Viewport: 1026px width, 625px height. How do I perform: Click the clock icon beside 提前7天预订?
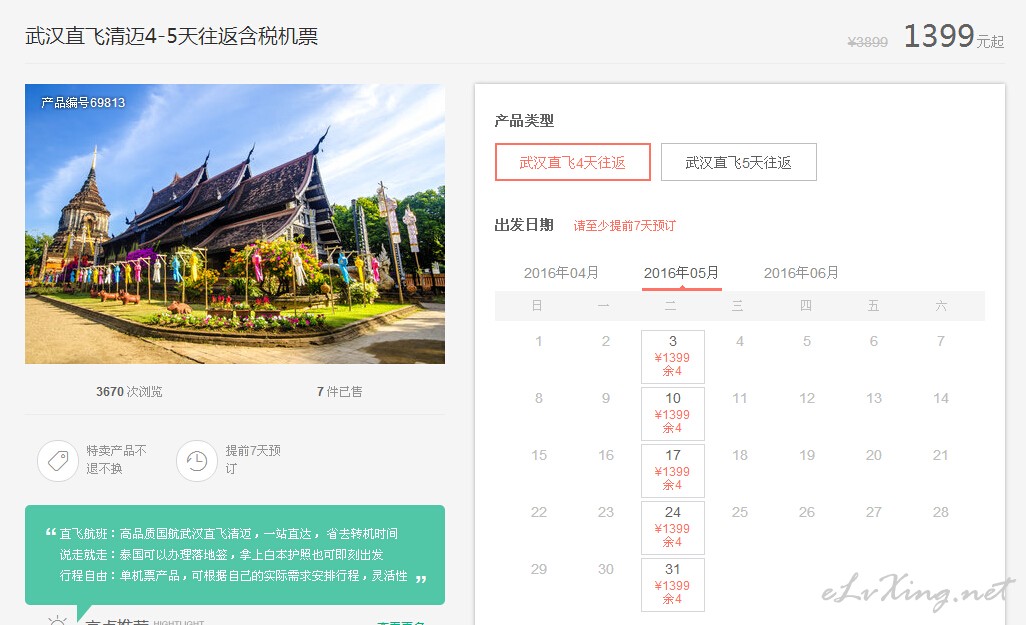point(196,461)
